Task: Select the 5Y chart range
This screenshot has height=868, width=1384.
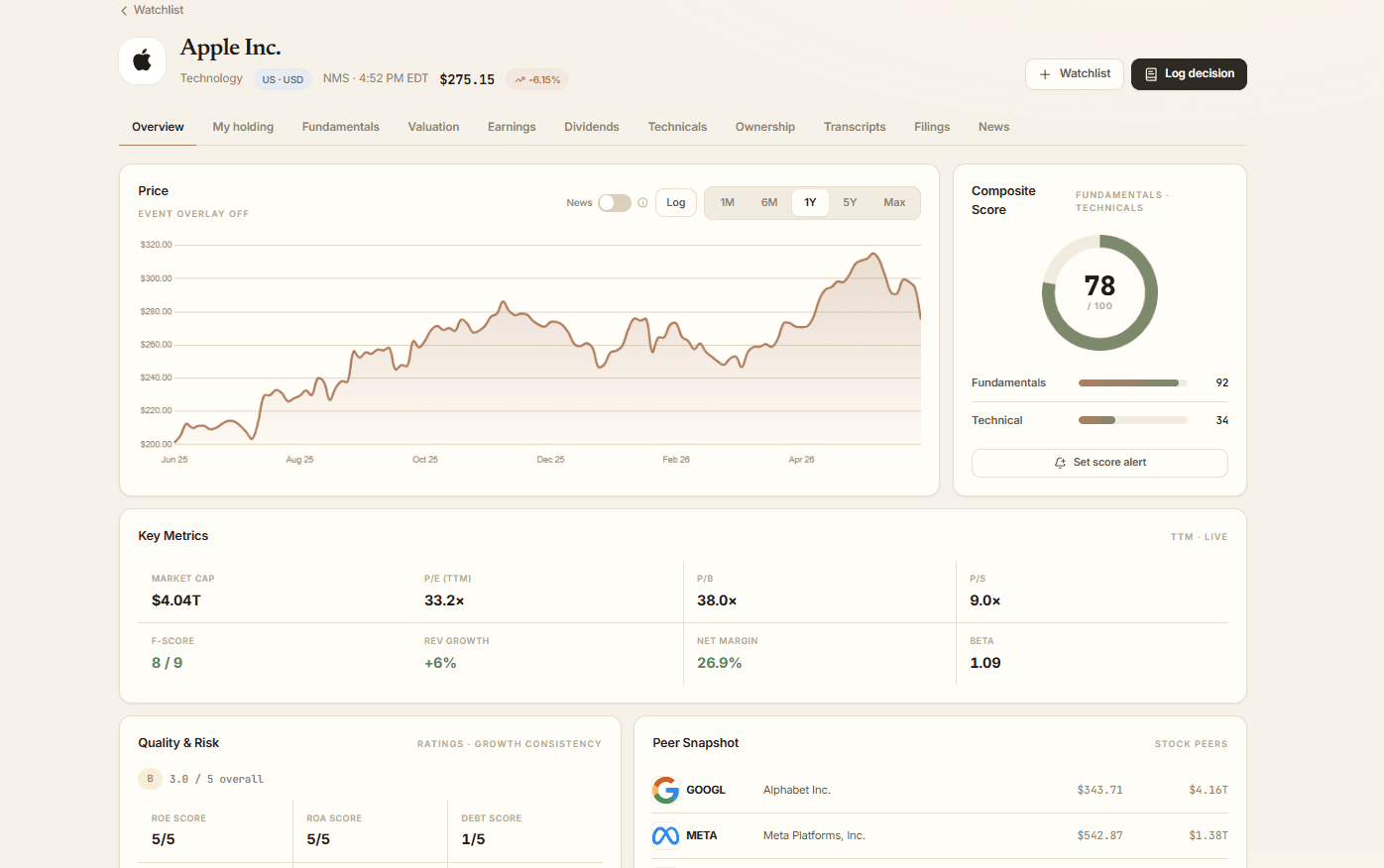Action: pyautogui.click(x=850, y=203)
